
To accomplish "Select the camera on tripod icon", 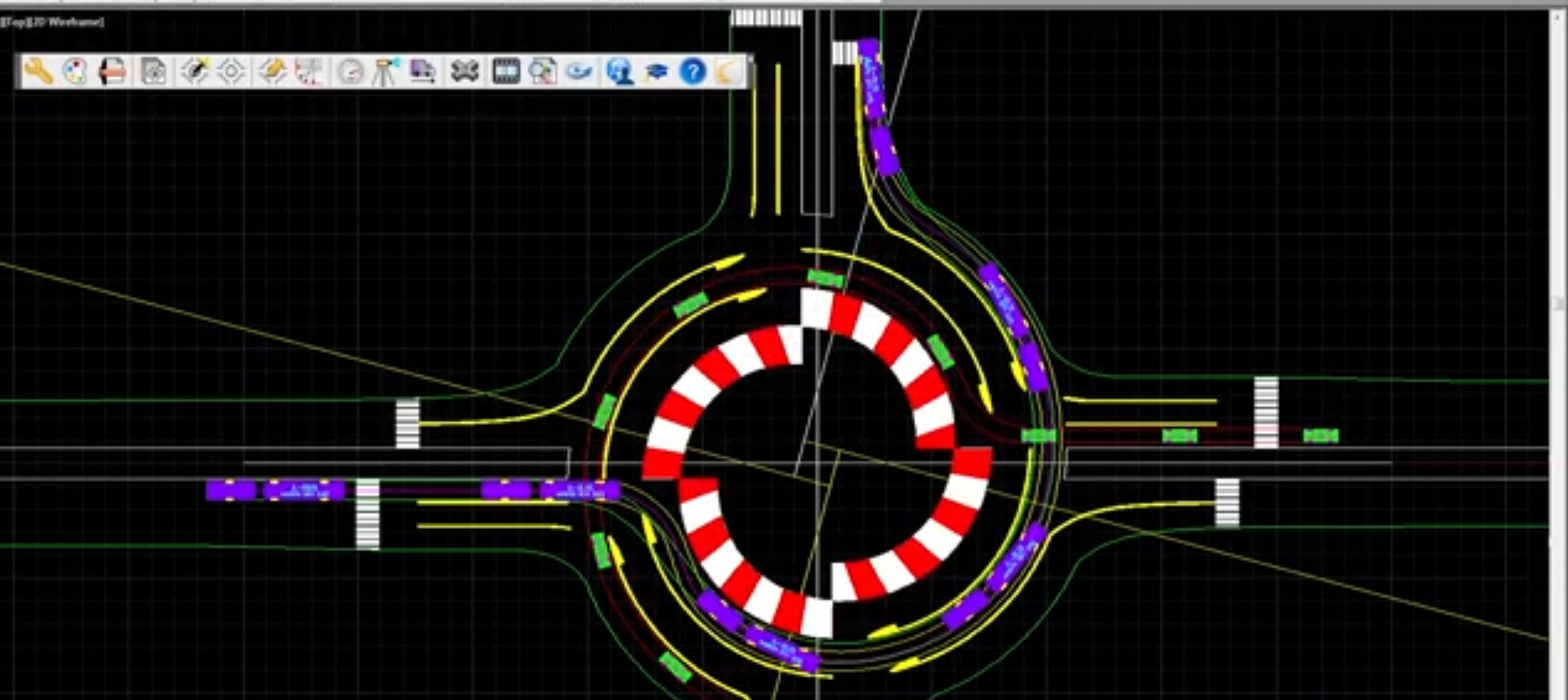I will (x=386, y=72).
